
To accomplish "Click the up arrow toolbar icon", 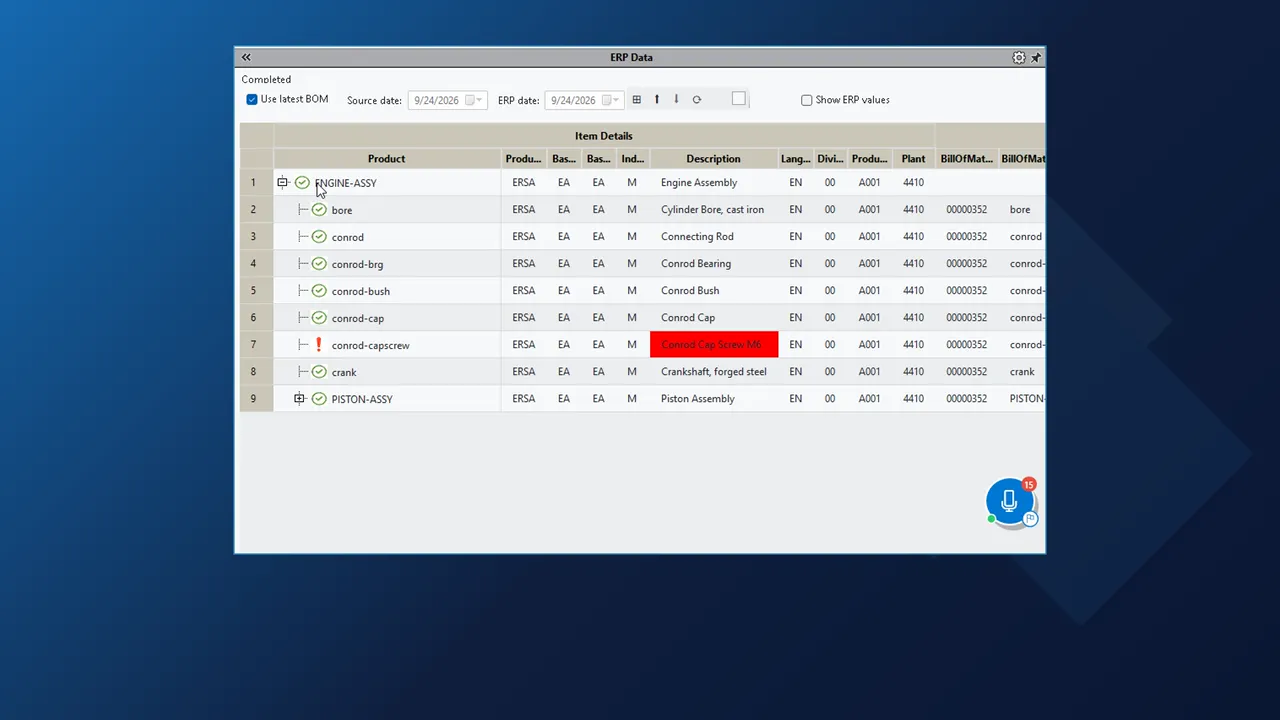I will [x=657, y=100].
